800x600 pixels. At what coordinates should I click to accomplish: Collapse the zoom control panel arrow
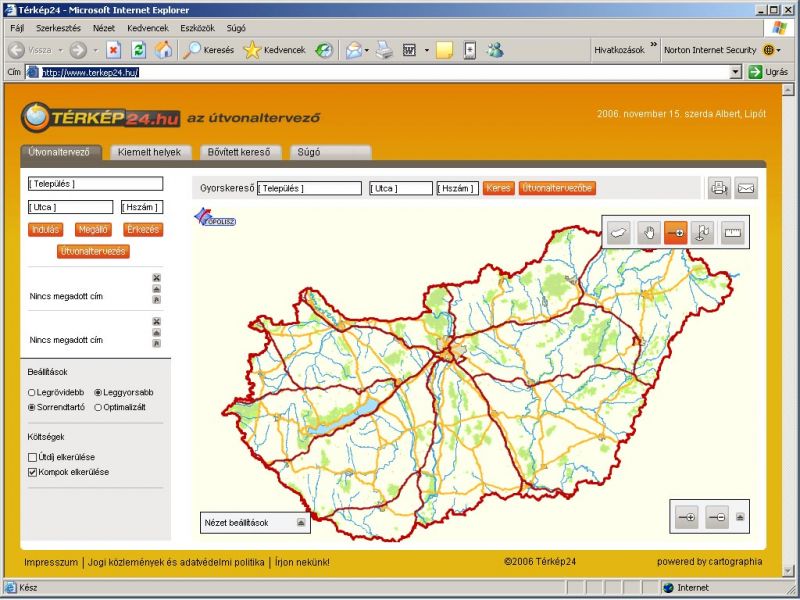740,517
